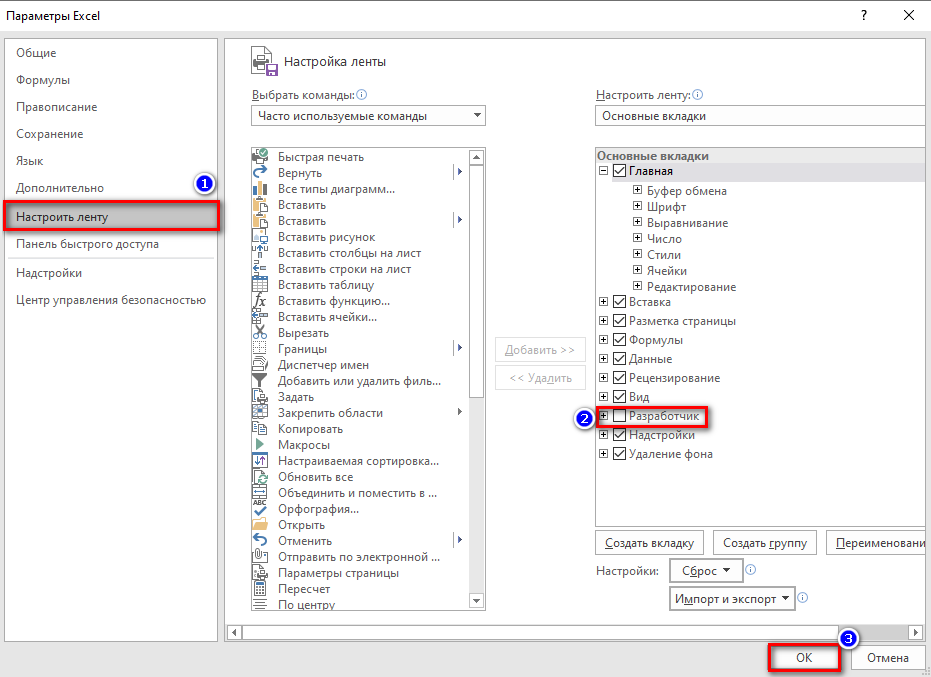This screenshot has height=677, width=931.
Task: Toggle the Review tab checkbox
Action: [619, 378]
